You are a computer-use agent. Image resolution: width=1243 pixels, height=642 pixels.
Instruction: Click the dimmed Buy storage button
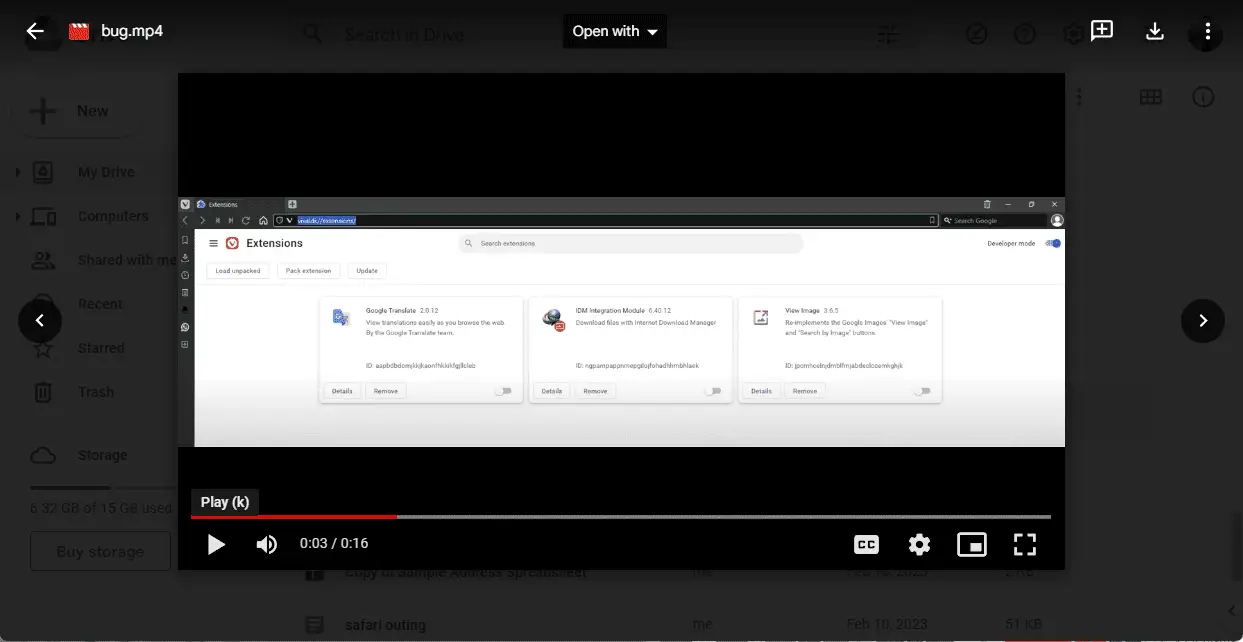click(100, 551)
